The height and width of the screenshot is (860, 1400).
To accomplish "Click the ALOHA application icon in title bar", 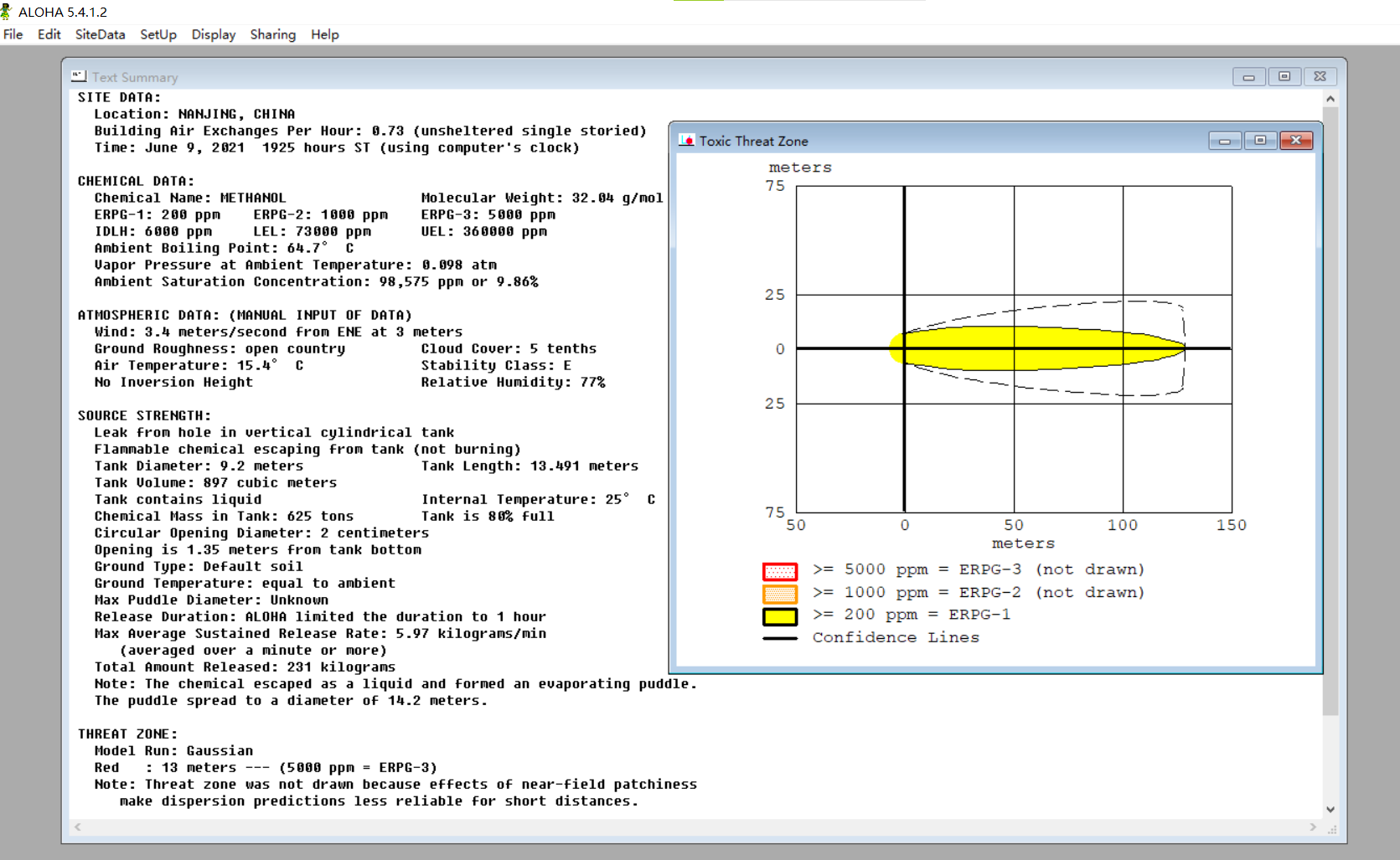I will (7, 12).
